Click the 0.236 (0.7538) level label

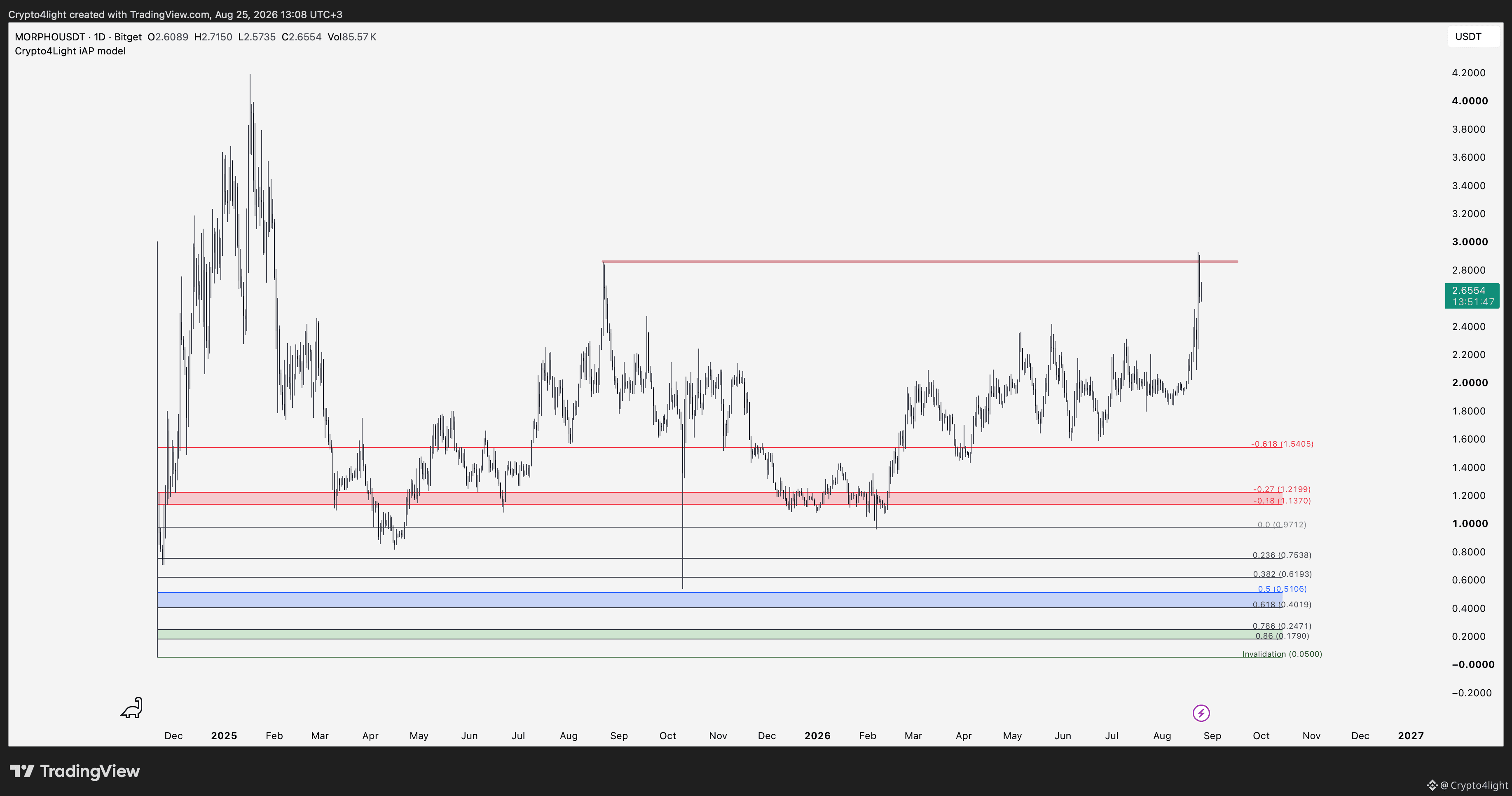tap(1282, 555)
